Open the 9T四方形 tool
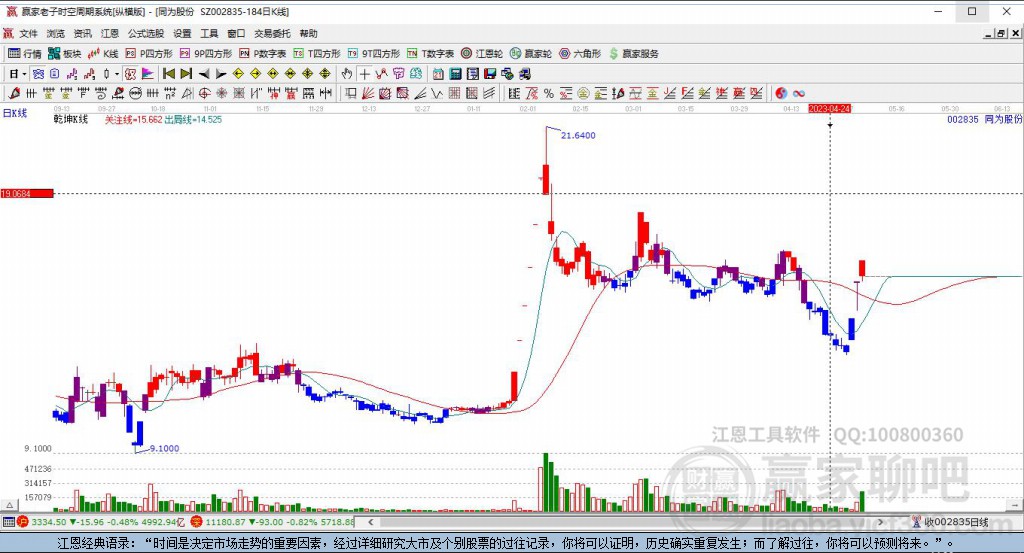Viewport: 1024px width, 553px height. (374, 54)
